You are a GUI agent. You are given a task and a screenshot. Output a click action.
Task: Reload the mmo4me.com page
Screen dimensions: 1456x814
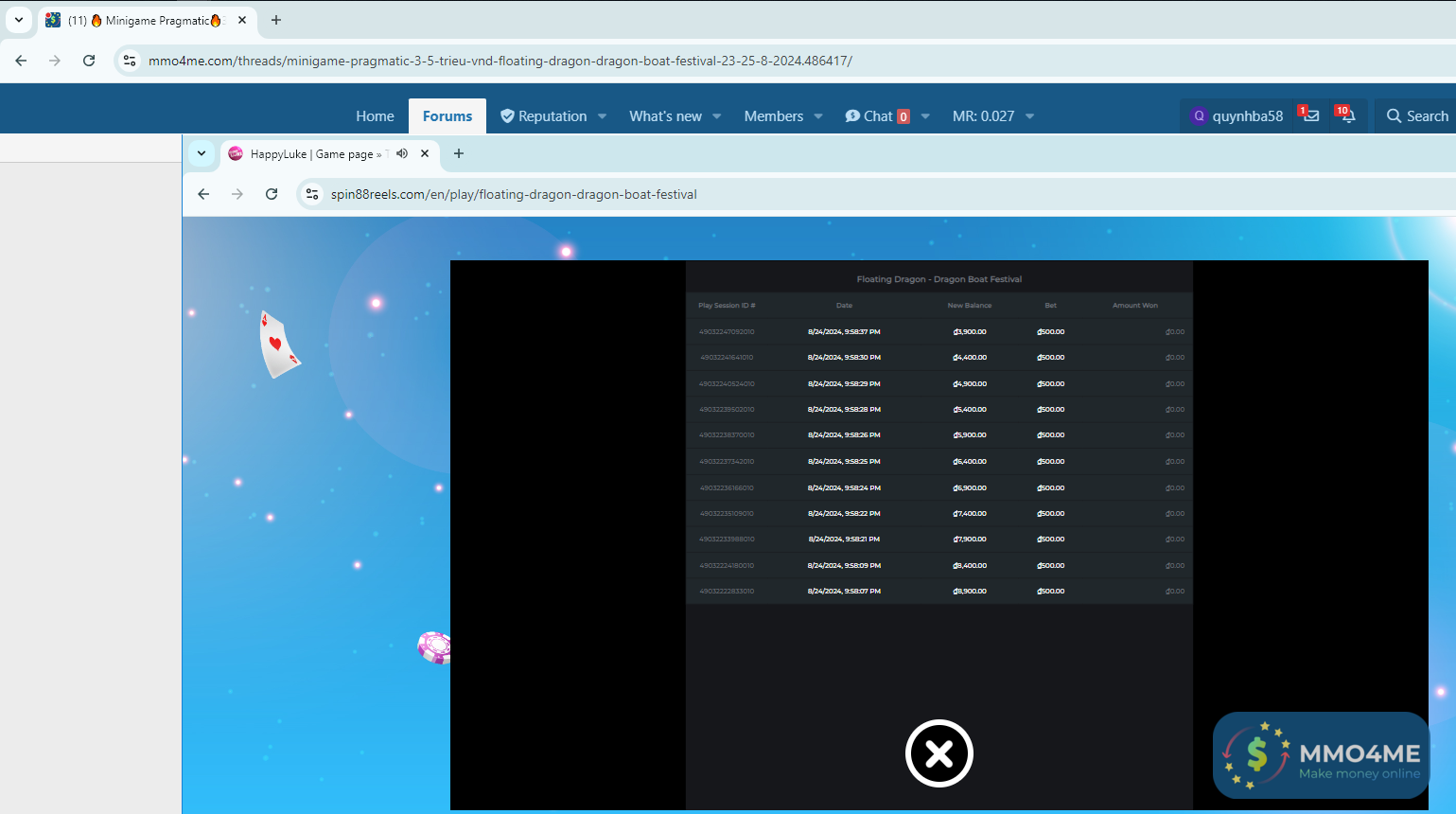(89, 61)
